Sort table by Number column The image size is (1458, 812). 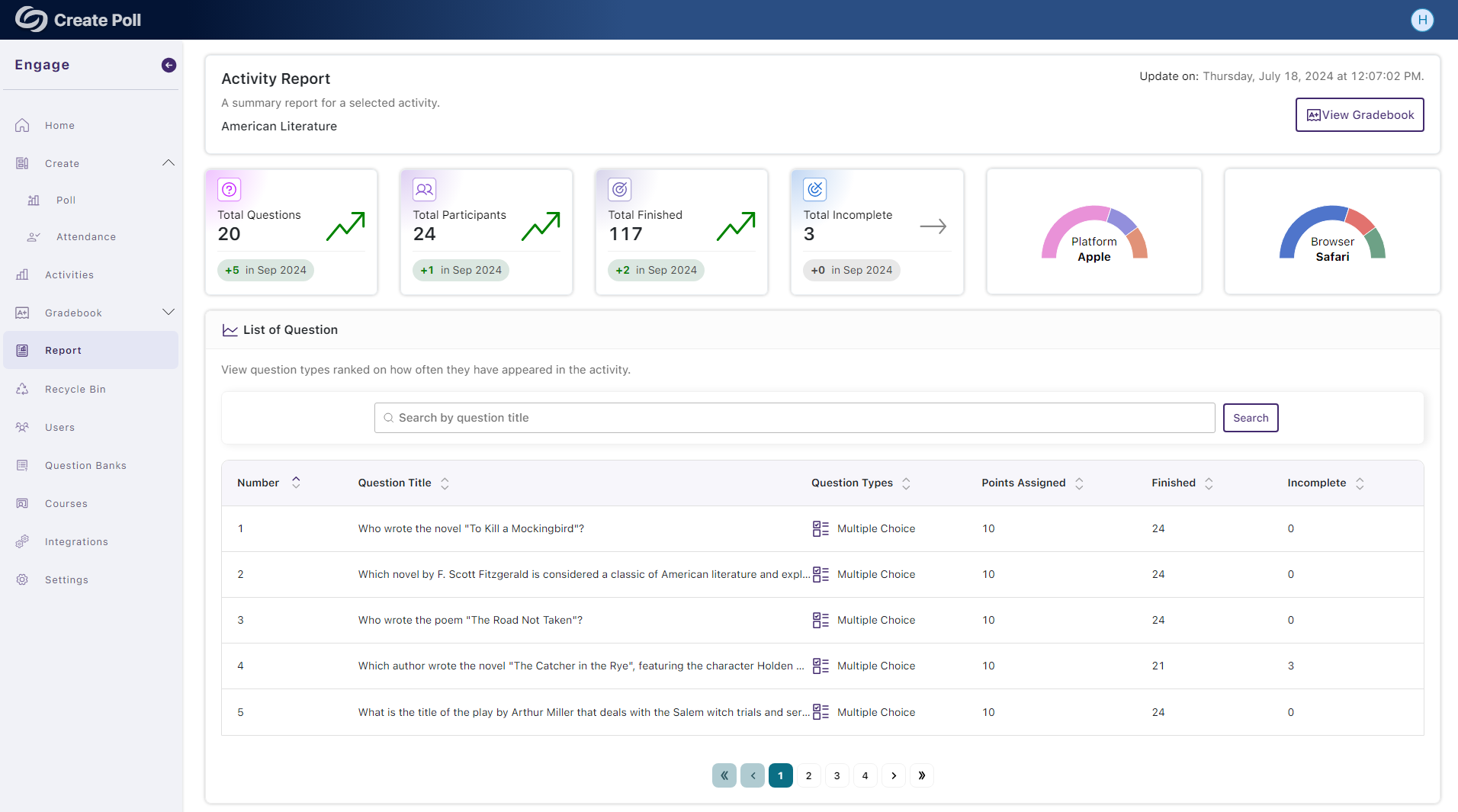296,483
